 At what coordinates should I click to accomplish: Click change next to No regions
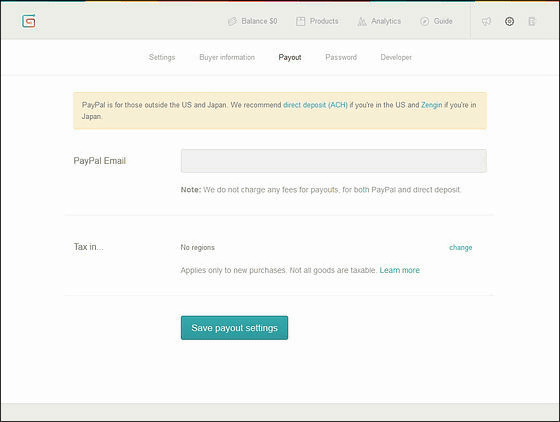coord(461,247)
